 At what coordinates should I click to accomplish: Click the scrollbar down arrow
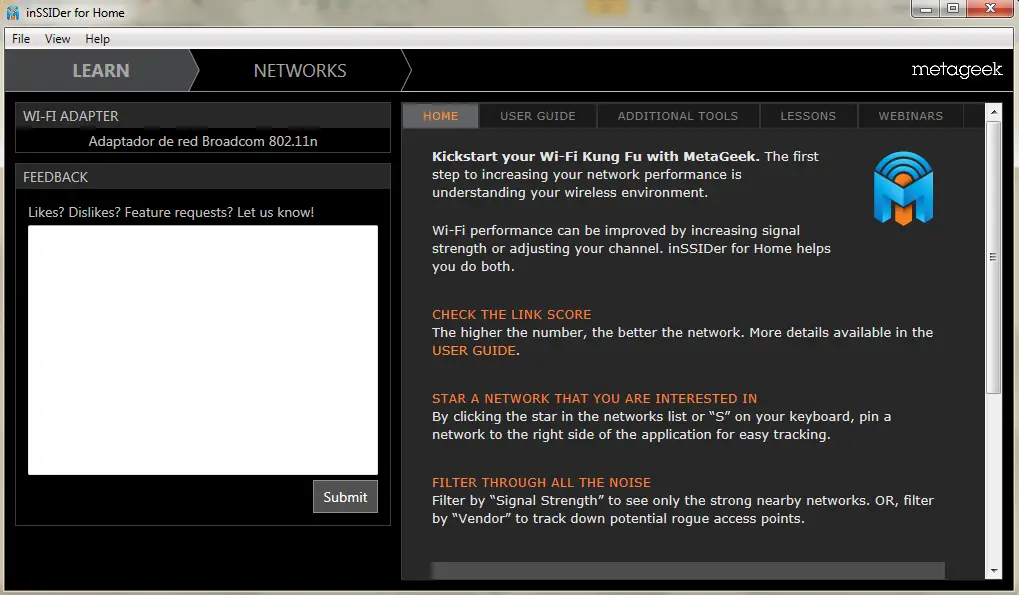point(994,571)
